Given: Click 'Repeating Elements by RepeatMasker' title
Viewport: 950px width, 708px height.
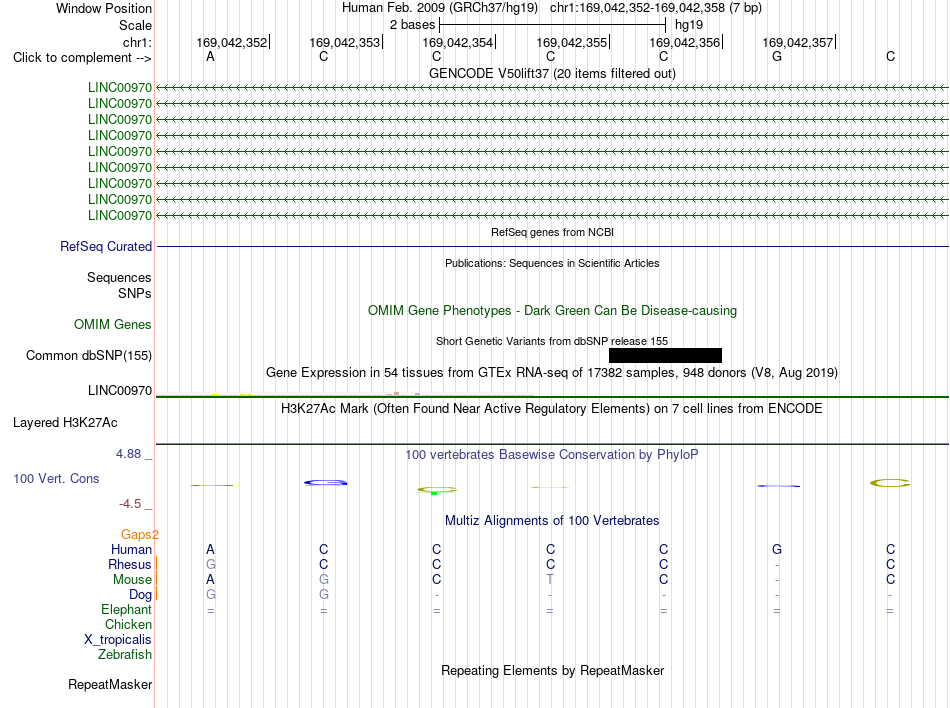Looking at the screenshot, I should (552, 671).
